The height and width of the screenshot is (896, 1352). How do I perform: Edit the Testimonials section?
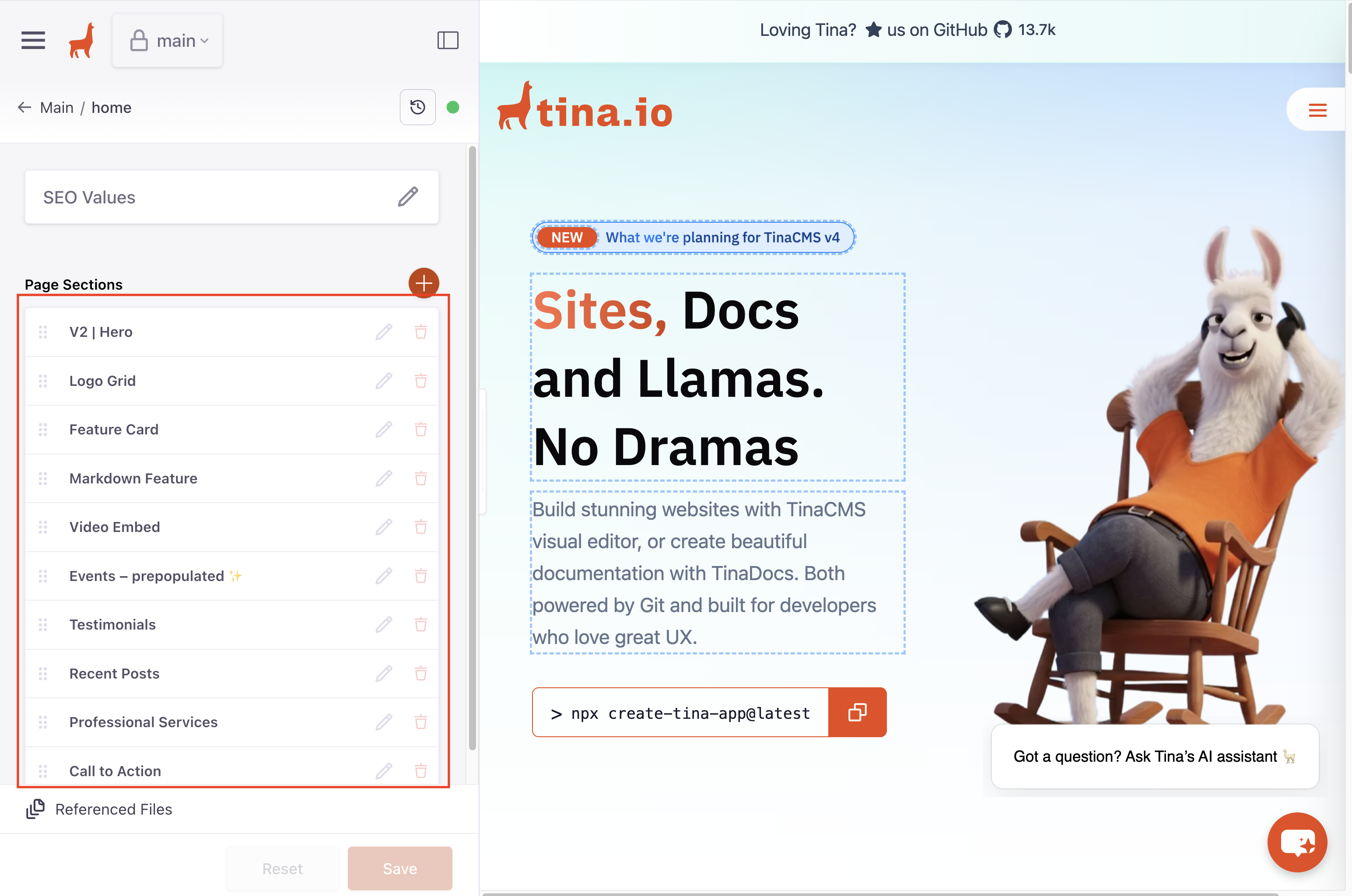[x=384, y=625]
